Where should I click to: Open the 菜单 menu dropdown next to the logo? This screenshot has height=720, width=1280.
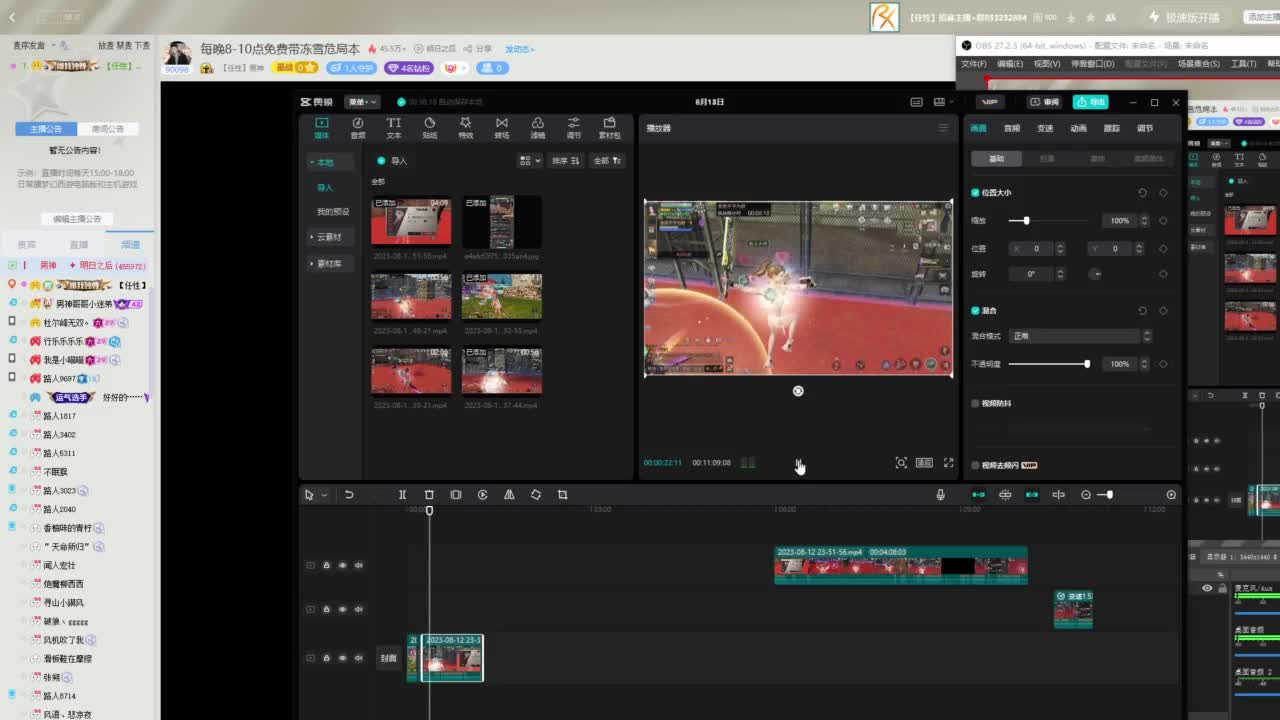pyautogui.click(x=362, y=102)
